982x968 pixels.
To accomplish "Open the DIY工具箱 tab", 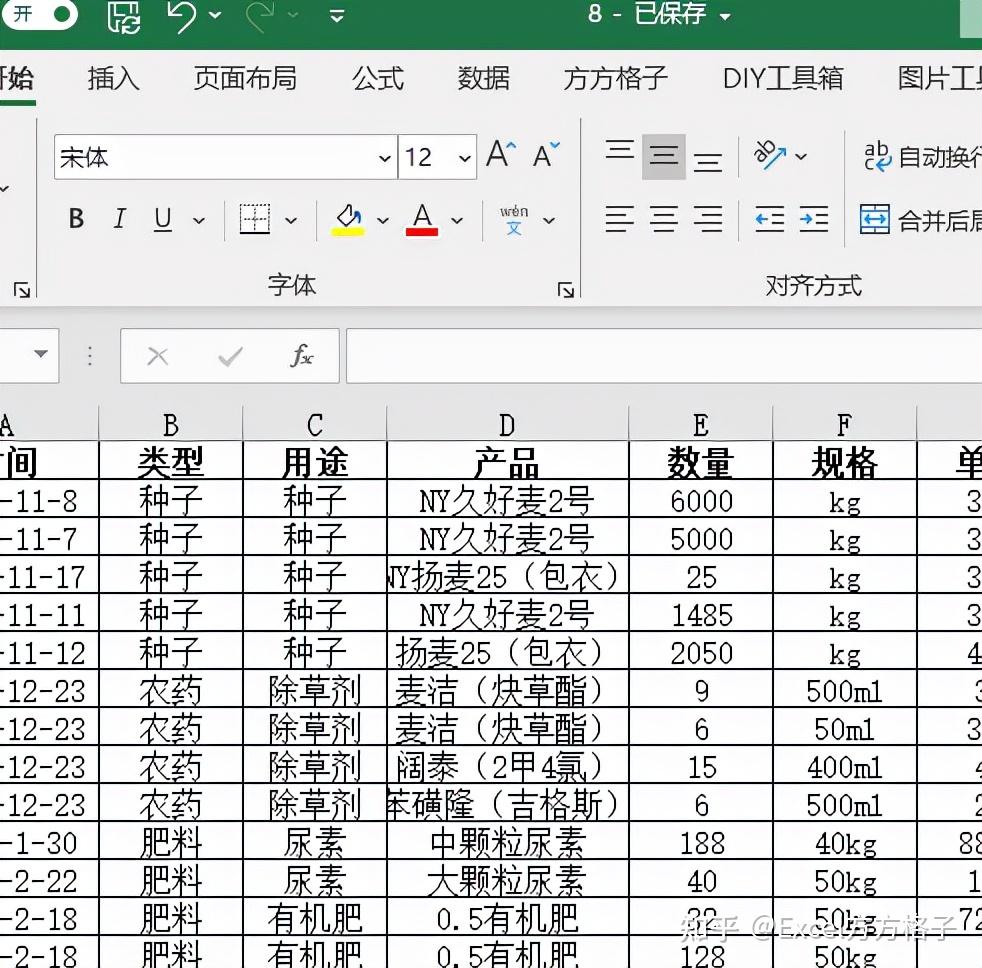I will click(x=783, y=78).
